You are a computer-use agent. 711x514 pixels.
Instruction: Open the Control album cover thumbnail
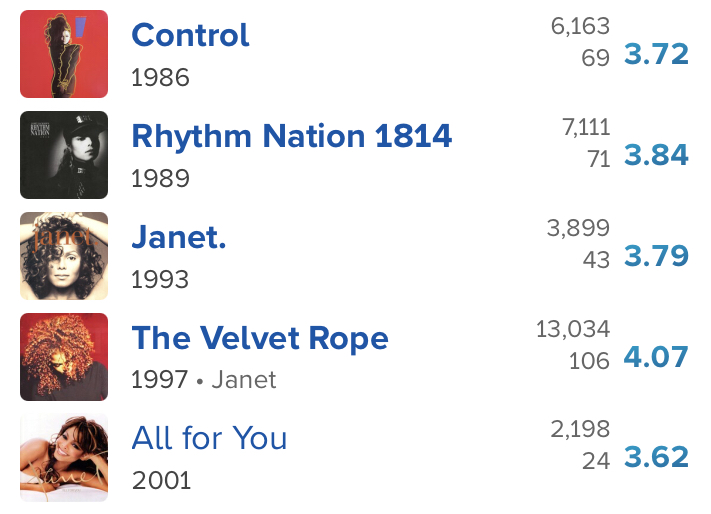64,54
